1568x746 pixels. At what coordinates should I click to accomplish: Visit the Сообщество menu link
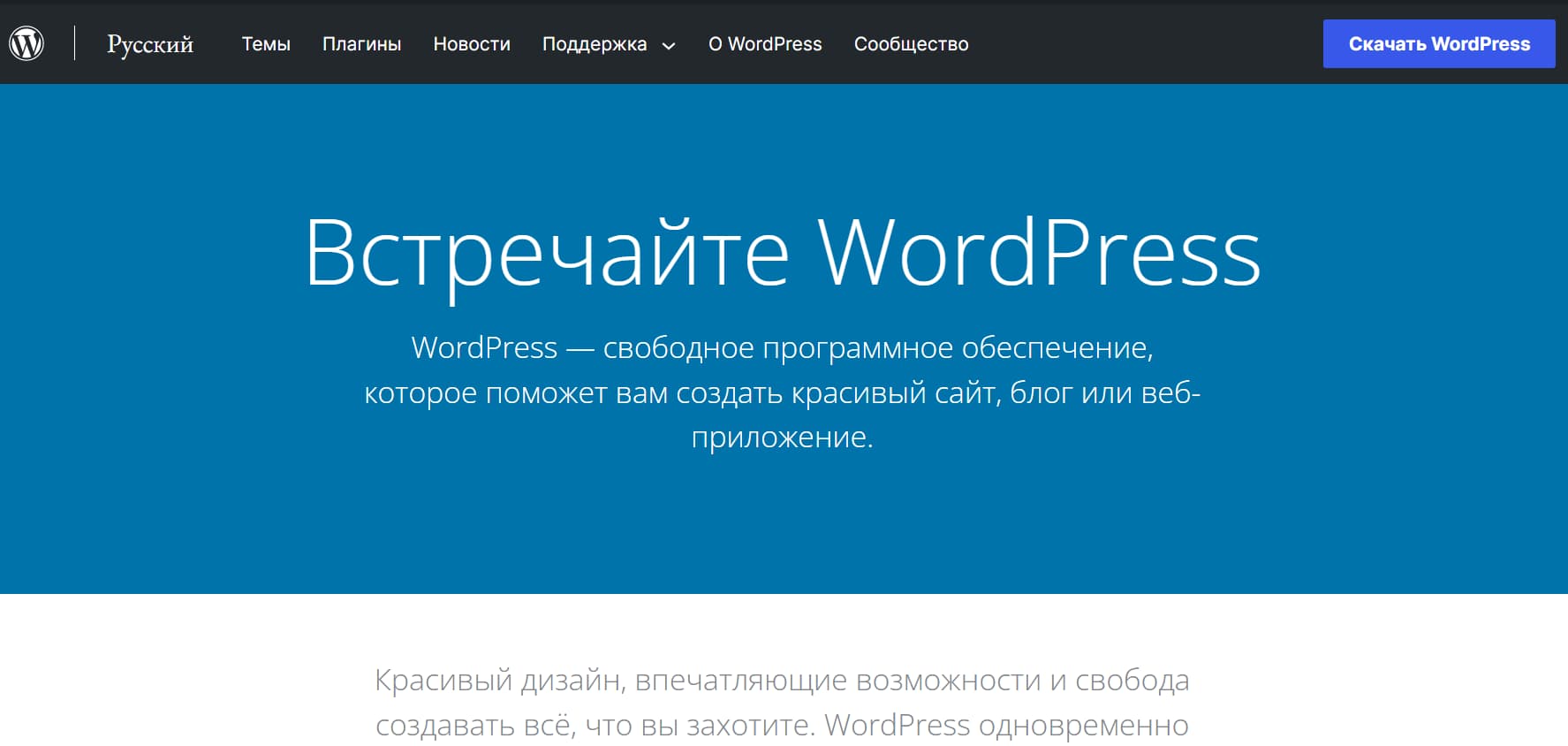pyautogui.click(x=911, y=44)
